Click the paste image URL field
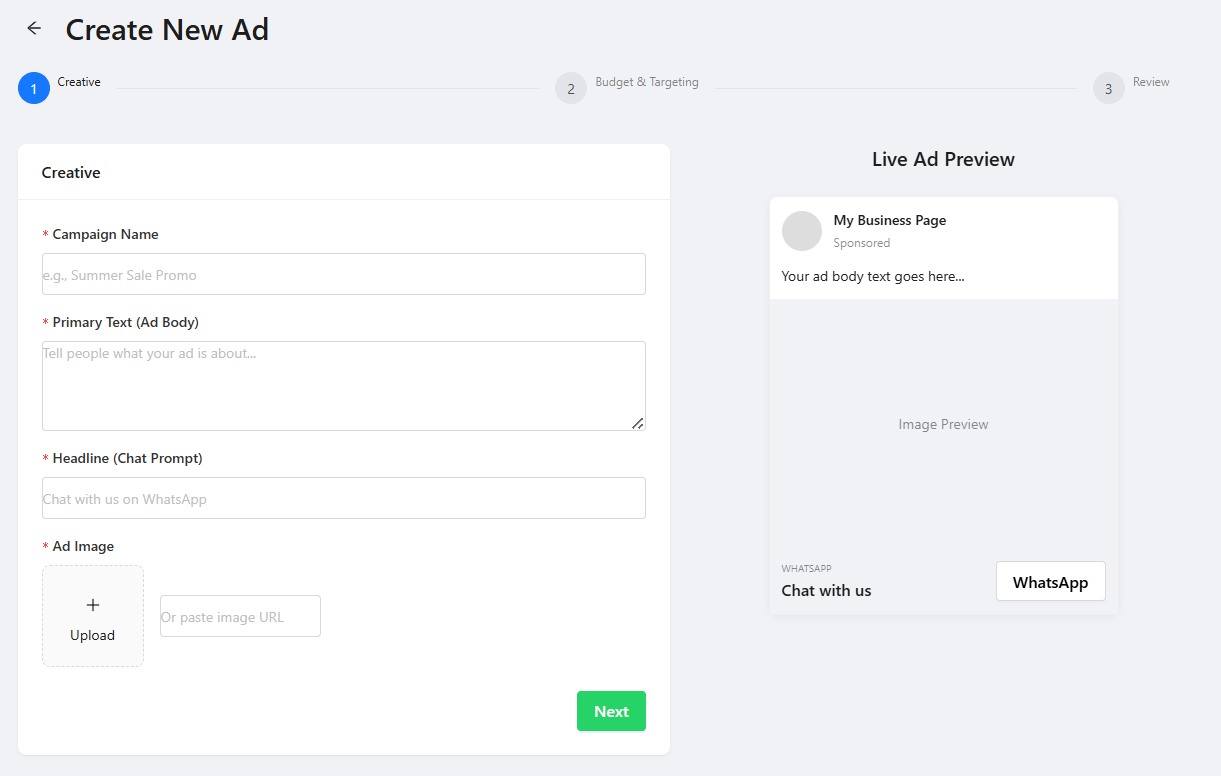 tap(240, 616)
